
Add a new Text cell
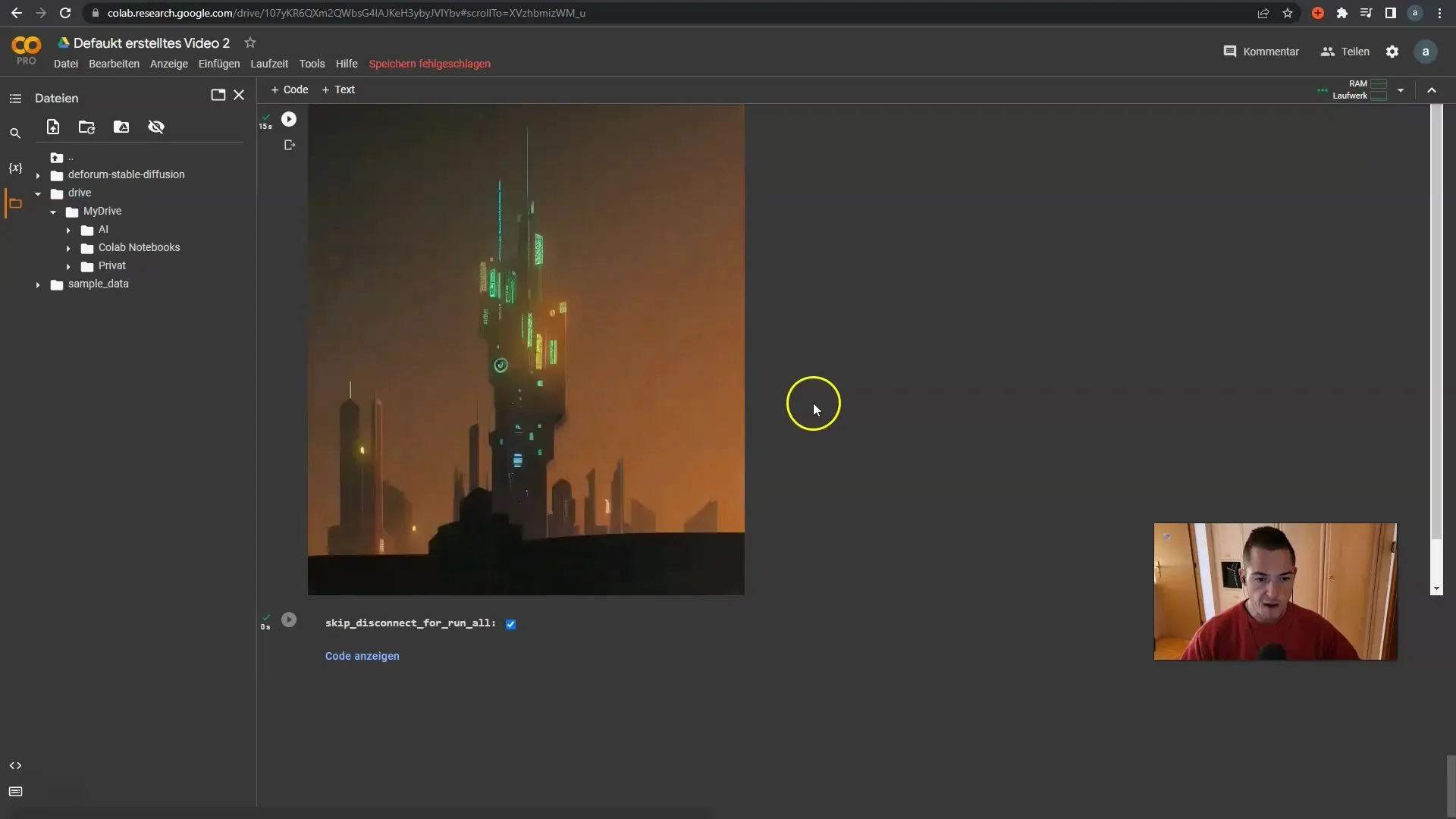[338, 89]
